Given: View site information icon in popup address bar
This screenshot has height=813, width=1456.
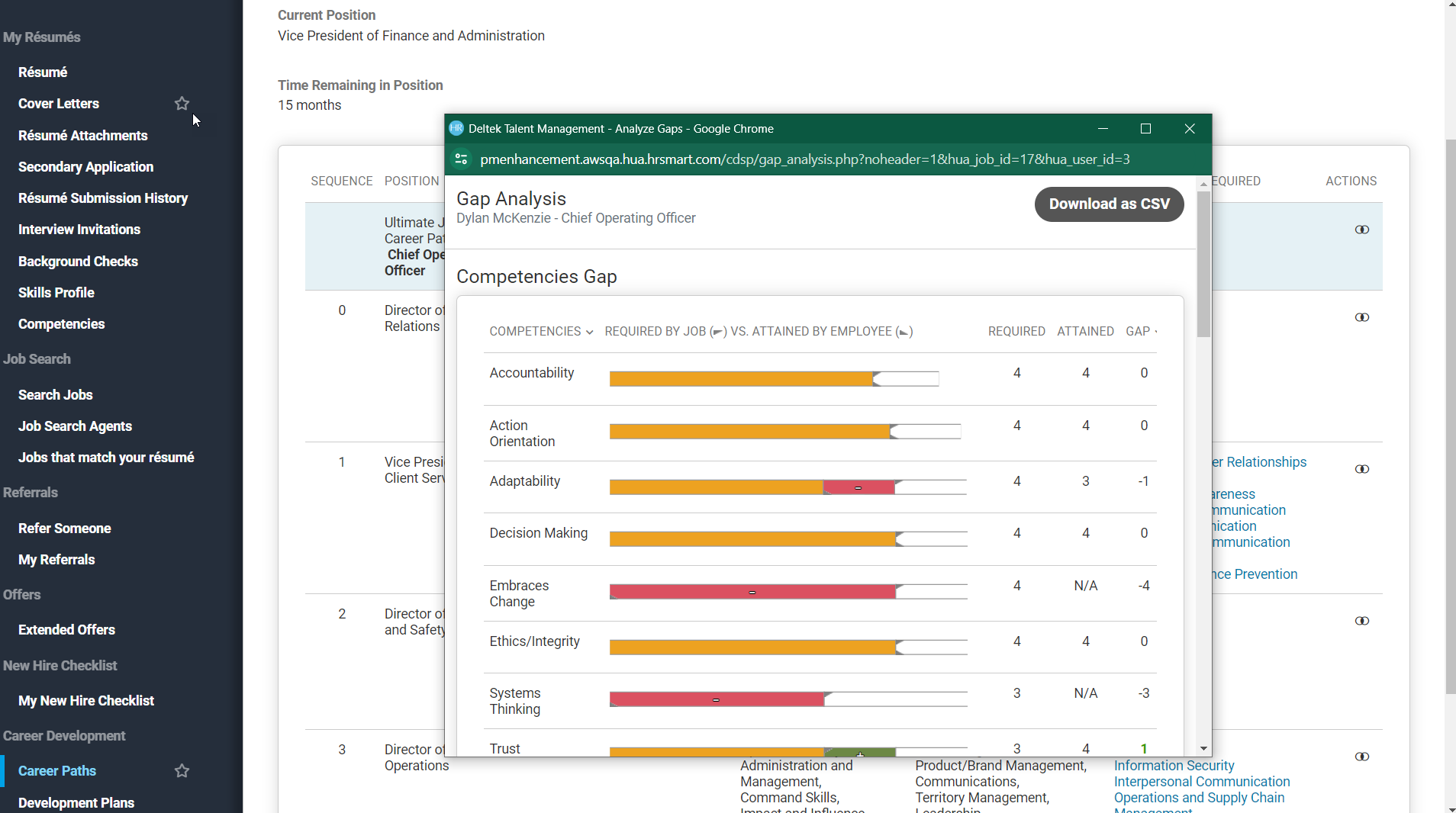Looking at the screenshot, I should click(461, 159).
